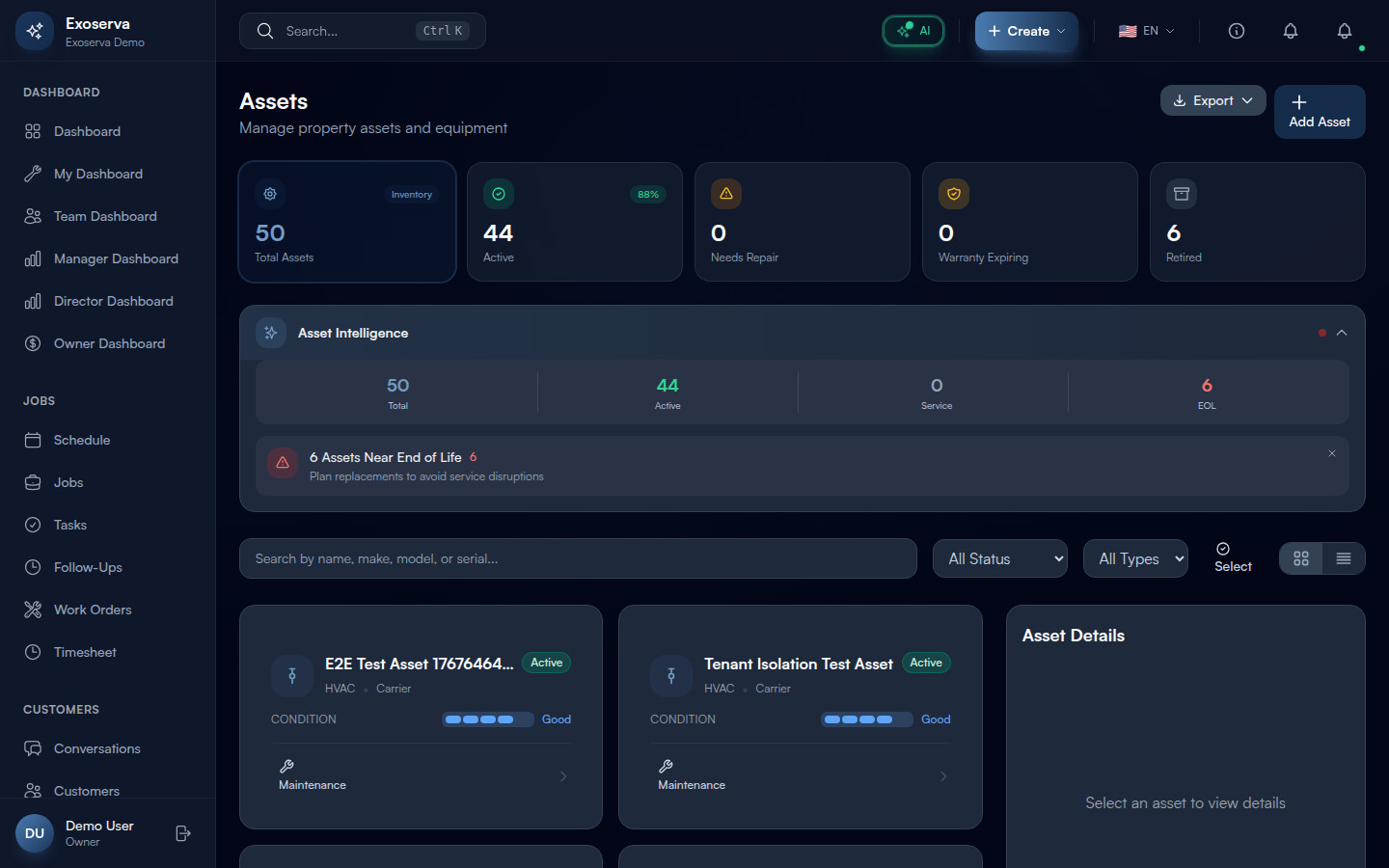Switch to grid view layout
The width and height of the screenshot is (1389, 868).
coord(1301,558)
